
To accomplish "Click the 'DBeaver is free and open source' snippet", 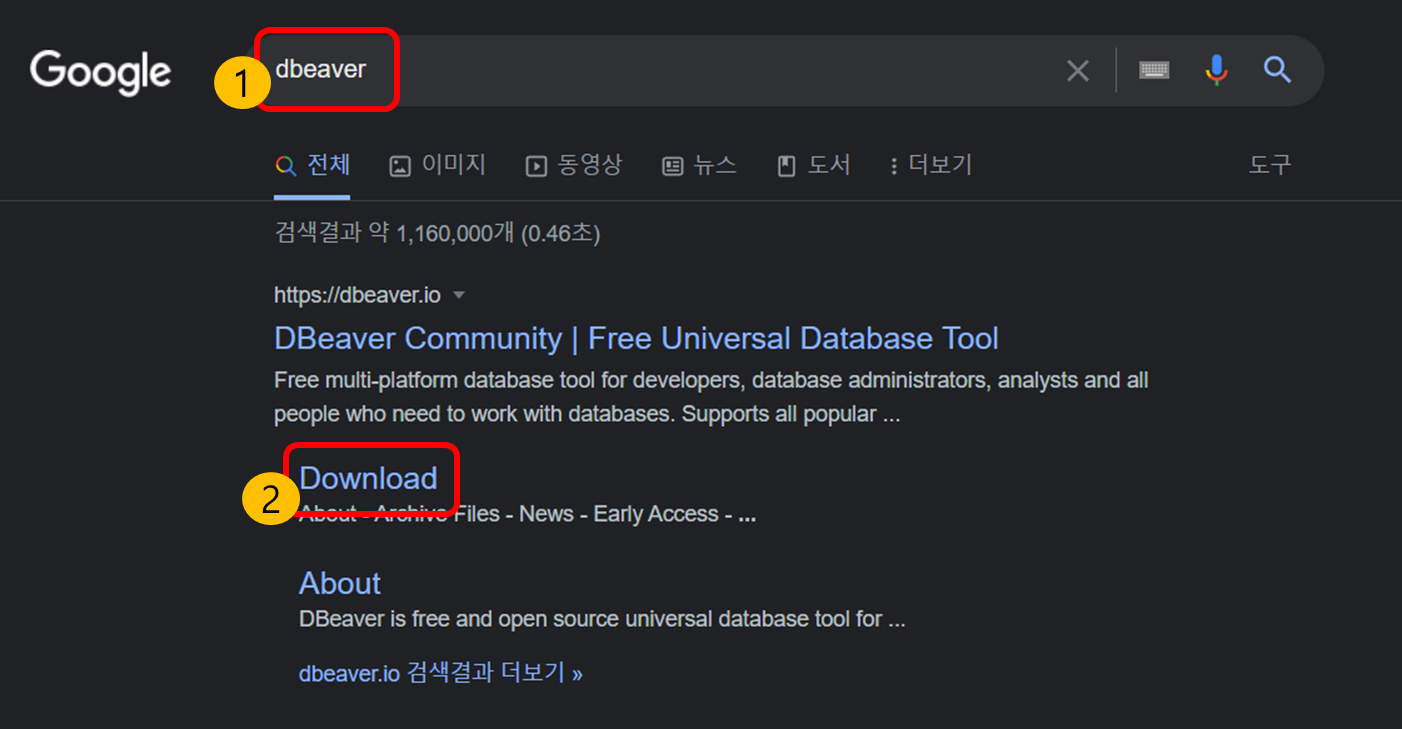I will pyautogui.click(x=602, y=619).
